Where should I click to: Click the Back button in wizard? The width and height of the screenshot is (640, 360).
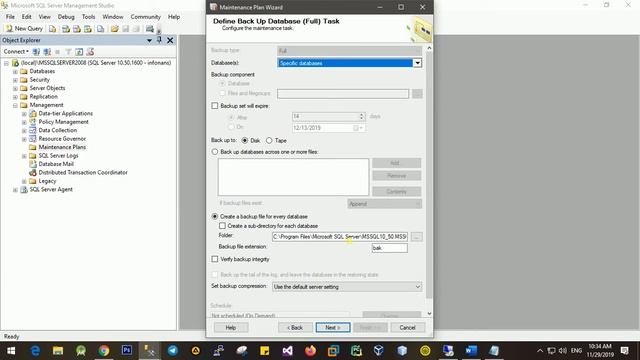point(295,327)
